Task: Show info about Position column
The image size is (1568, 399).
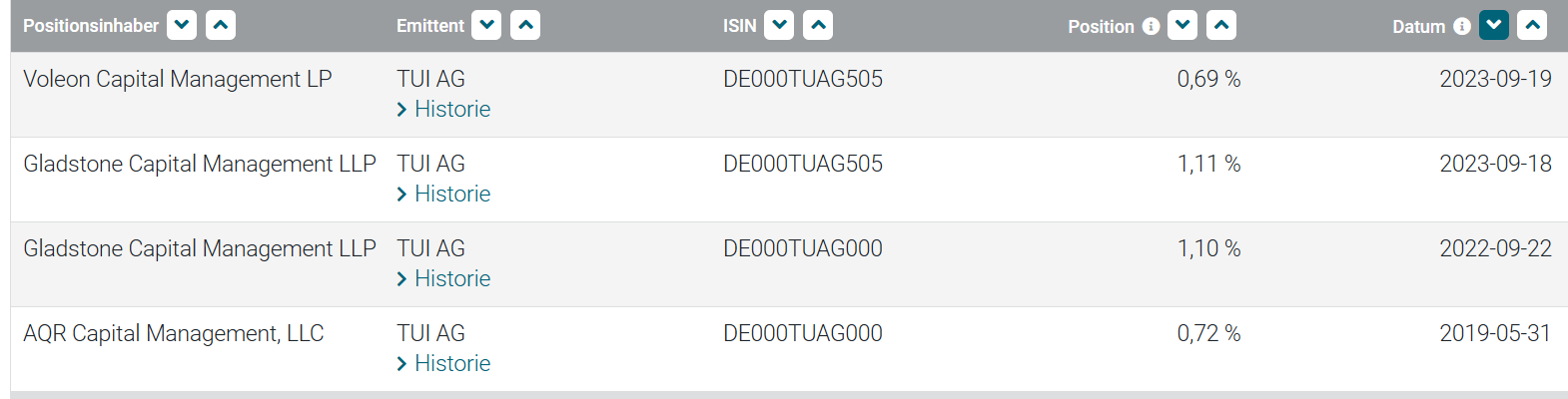Action: point(1152,26)
